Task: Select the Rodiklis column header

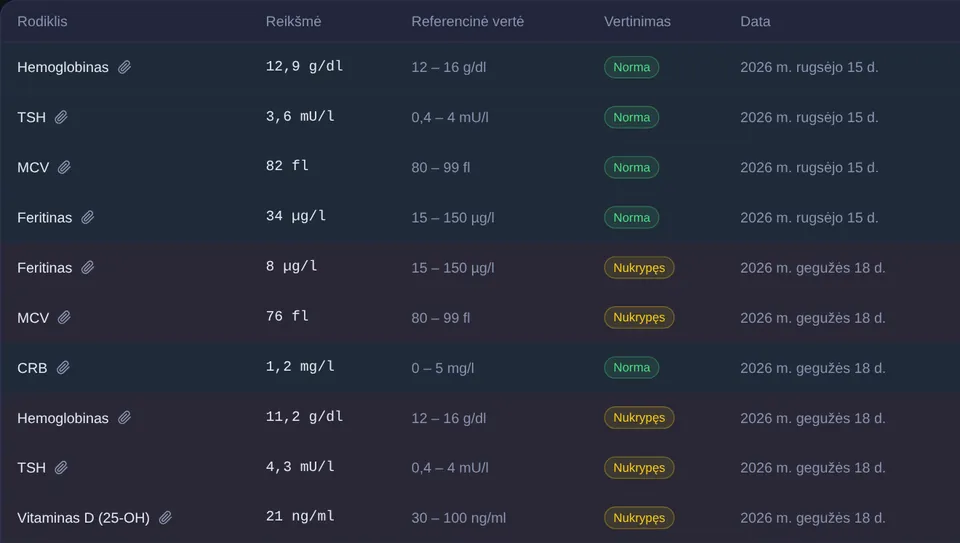Action: click(42, 21)
